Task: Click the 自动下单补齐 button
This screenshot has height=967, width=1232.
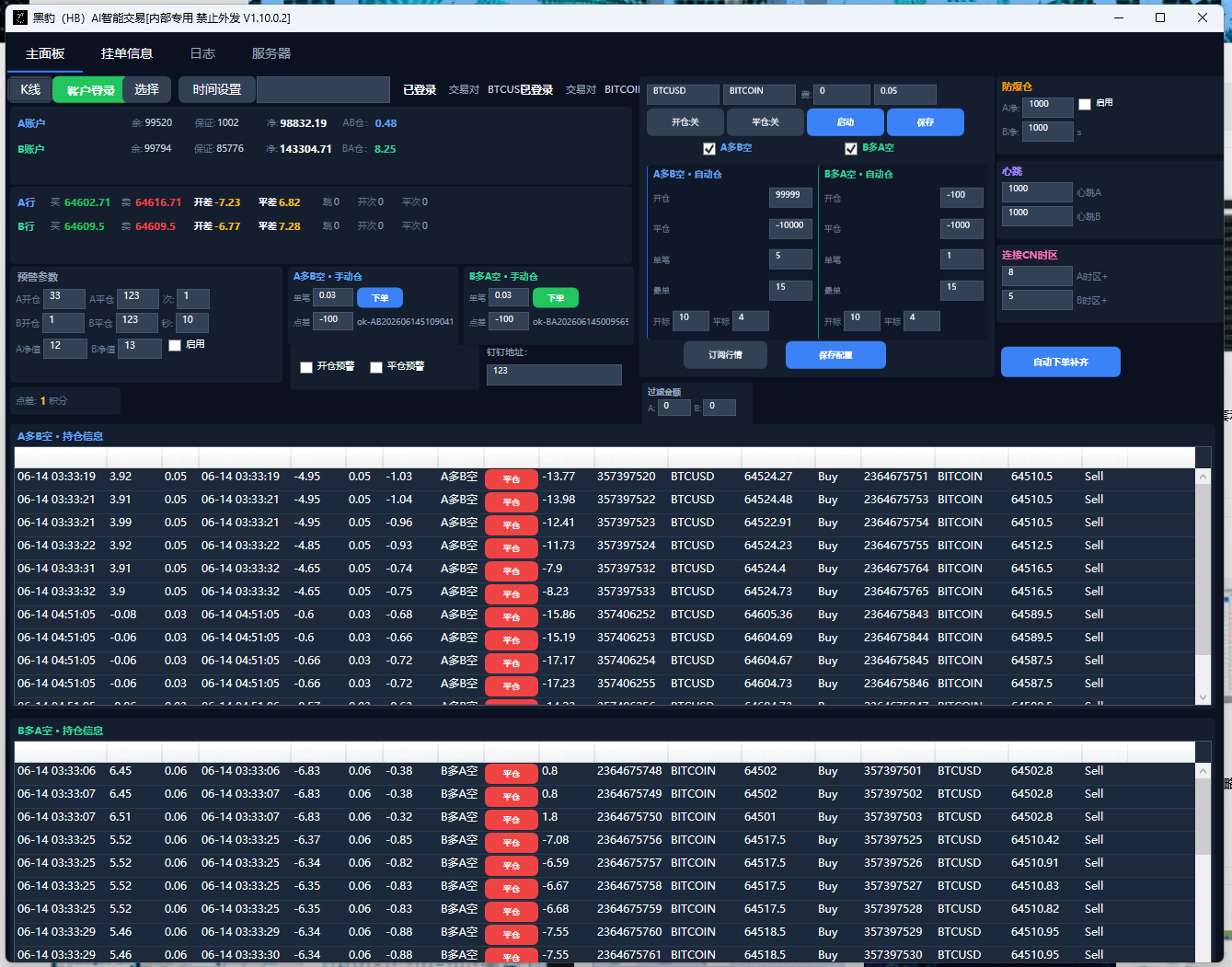Action: [1061, 362]
